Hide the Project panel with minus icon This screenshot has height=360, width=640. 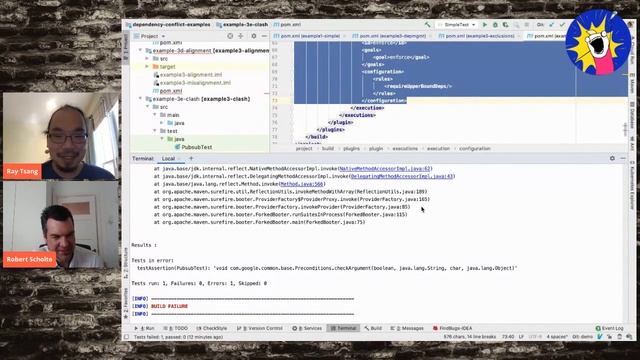(264, 36)
